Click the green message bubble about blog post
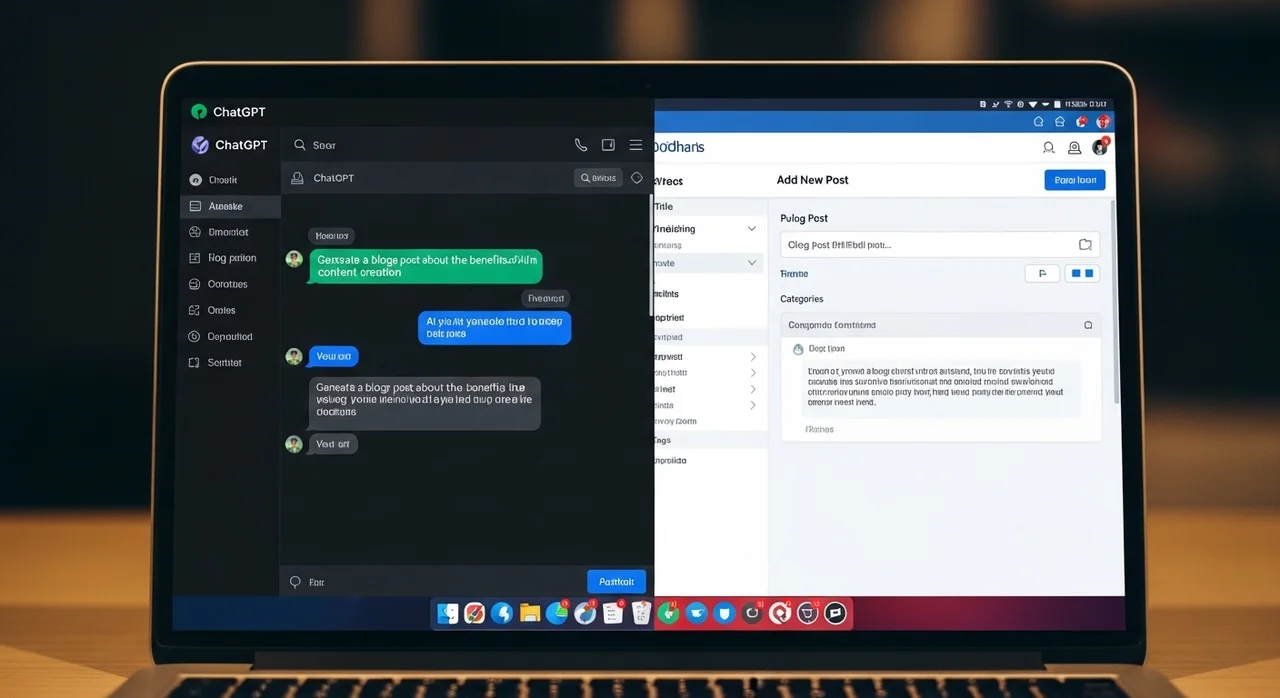The width and height of the screenshot is (1280, 698). (425, 266)
